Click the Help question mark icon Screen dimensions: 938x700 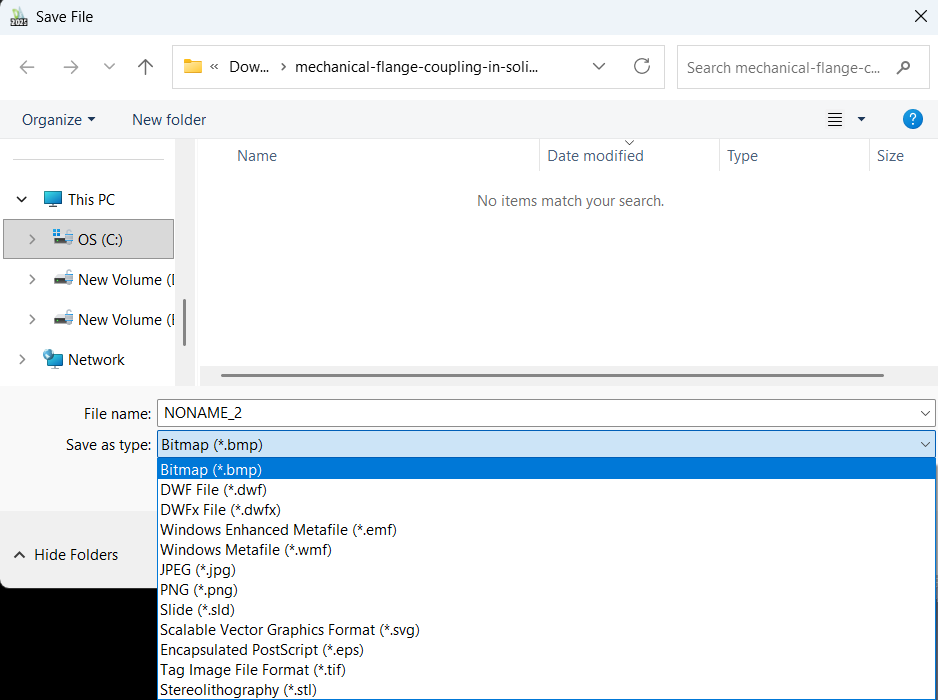[912, 119]
